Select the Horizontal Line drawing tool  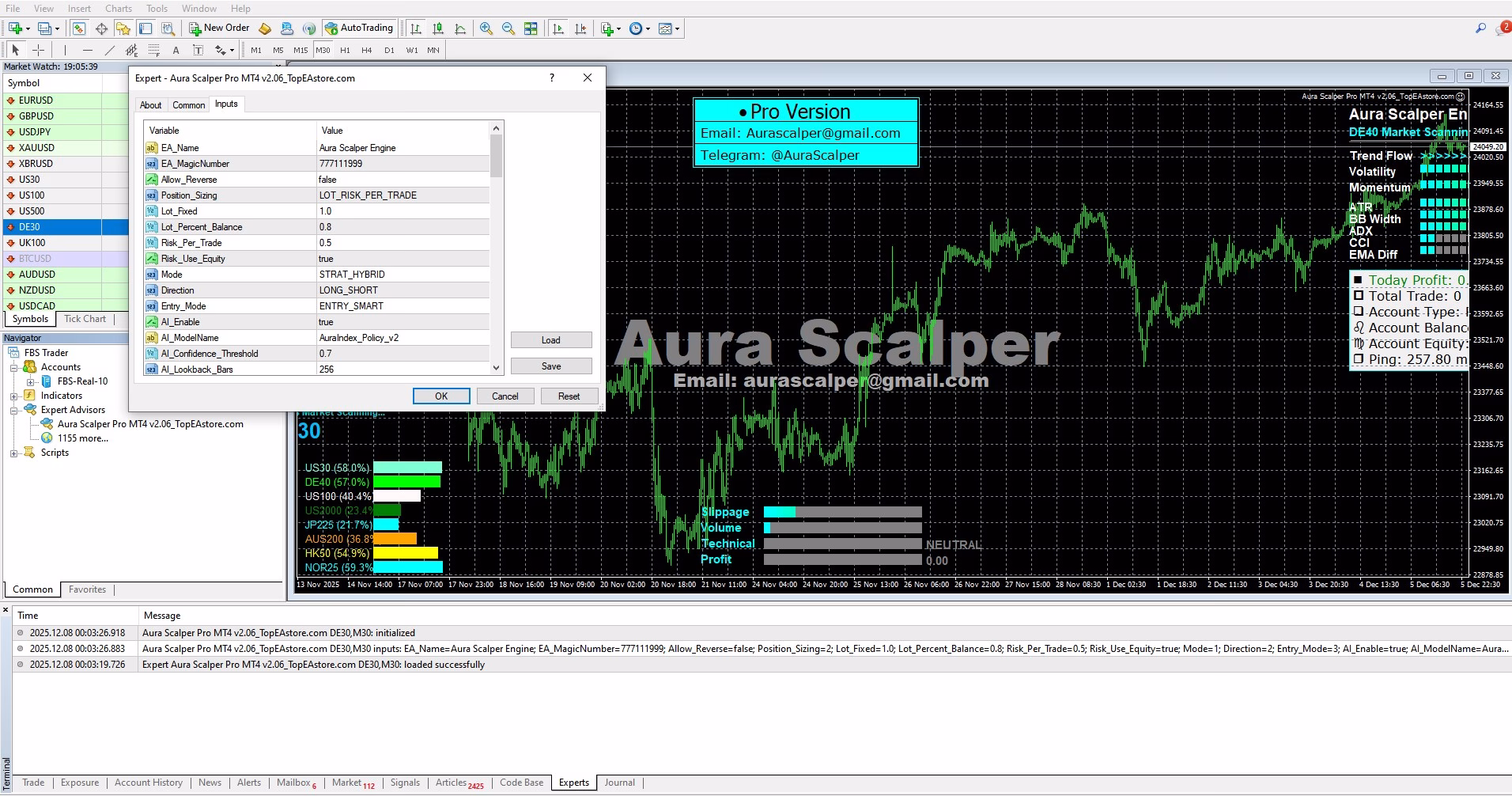87,50
